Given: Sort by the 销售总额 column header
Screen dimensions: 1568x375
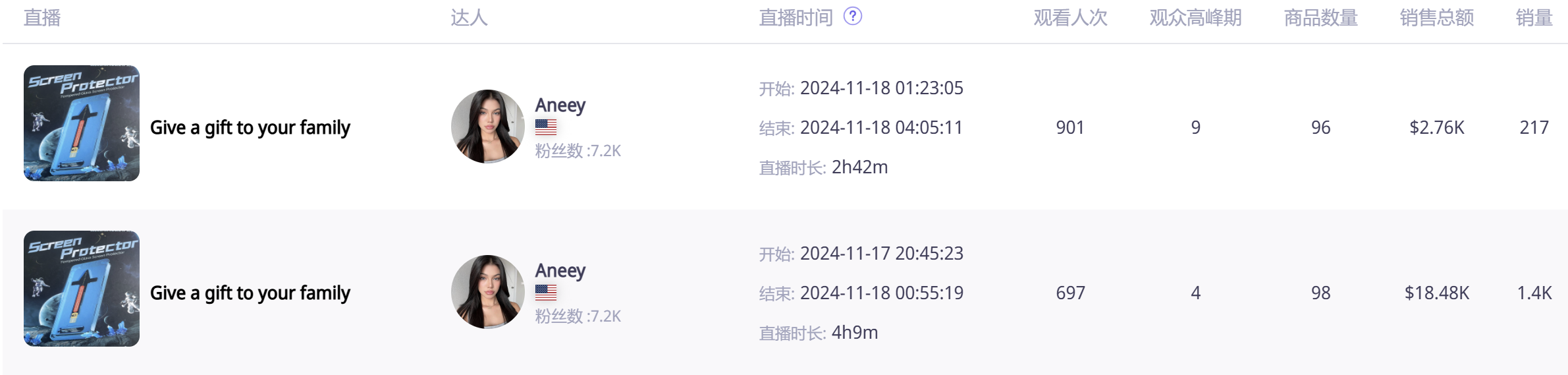Looking at the screenshot, I should (x=1436, y=18).
